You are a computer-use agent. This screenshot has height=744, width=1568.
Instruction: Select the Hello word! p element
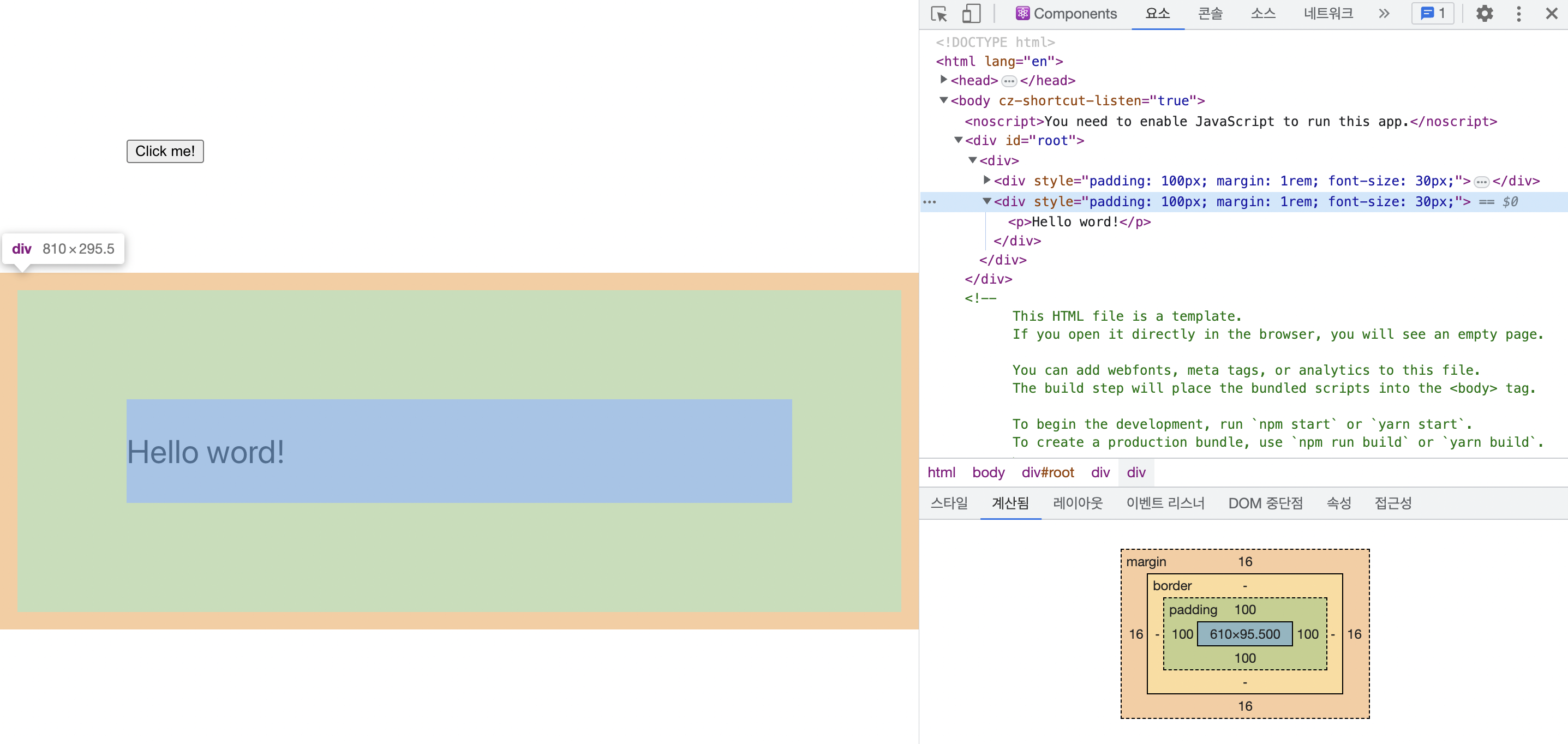pos(1079,221)
